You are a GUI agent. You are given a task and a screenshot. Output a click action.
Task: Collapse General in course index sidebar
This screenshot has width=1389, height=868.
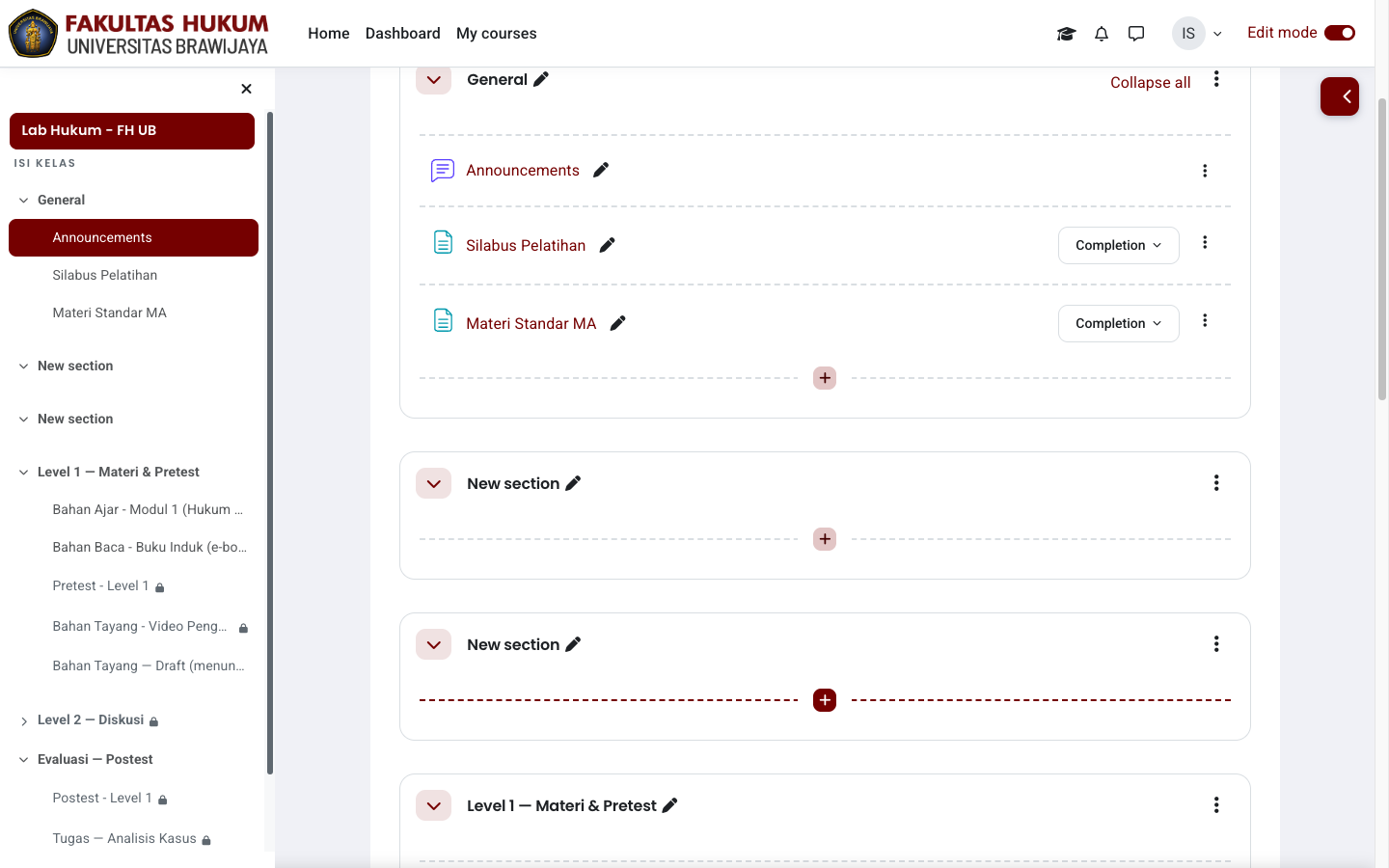[x=24, y=201]
